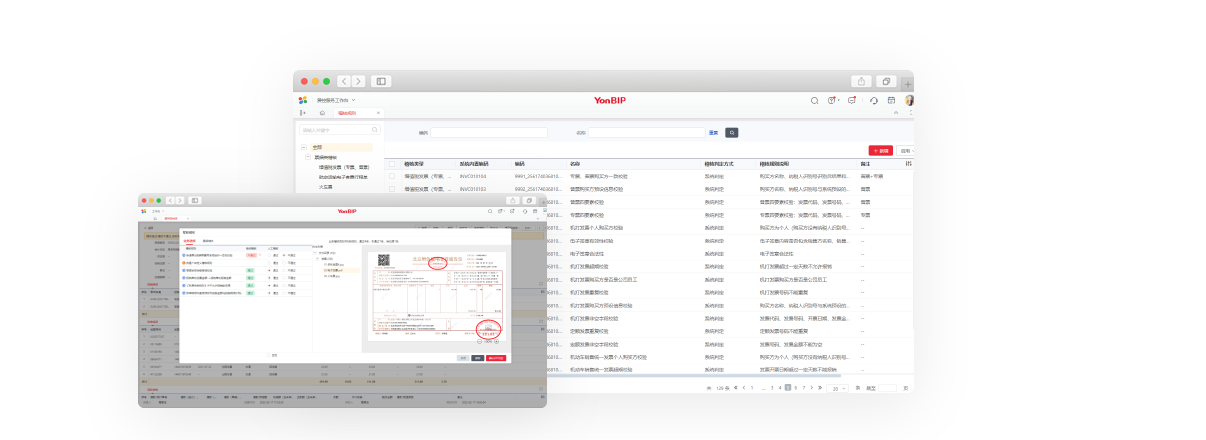Click the home icon beside the tabs

pyautogui.click(x=321, y=113)
